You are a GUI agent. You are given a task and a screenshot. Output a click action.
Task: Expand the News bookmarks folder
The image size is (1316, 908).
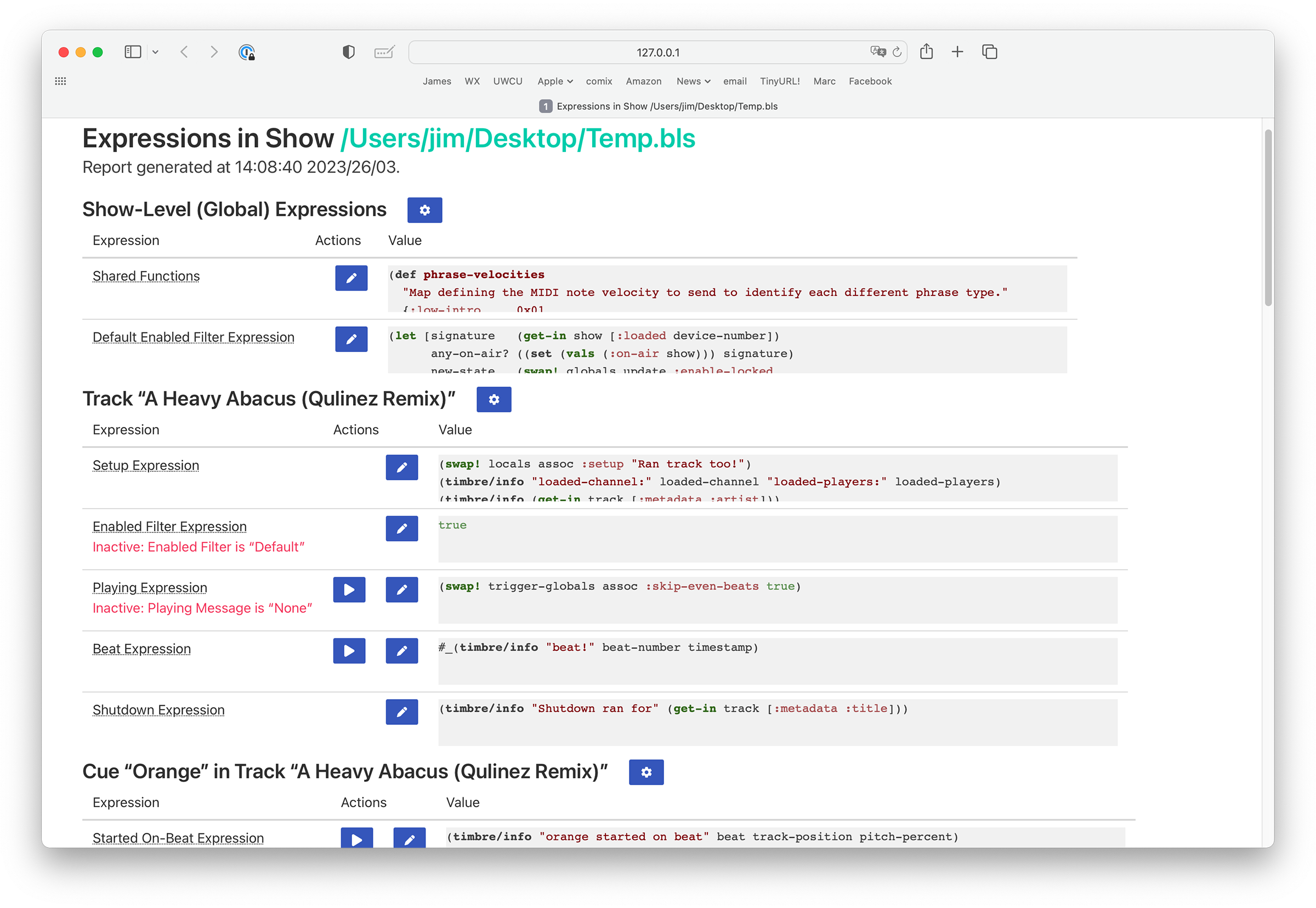coord(693,81)
